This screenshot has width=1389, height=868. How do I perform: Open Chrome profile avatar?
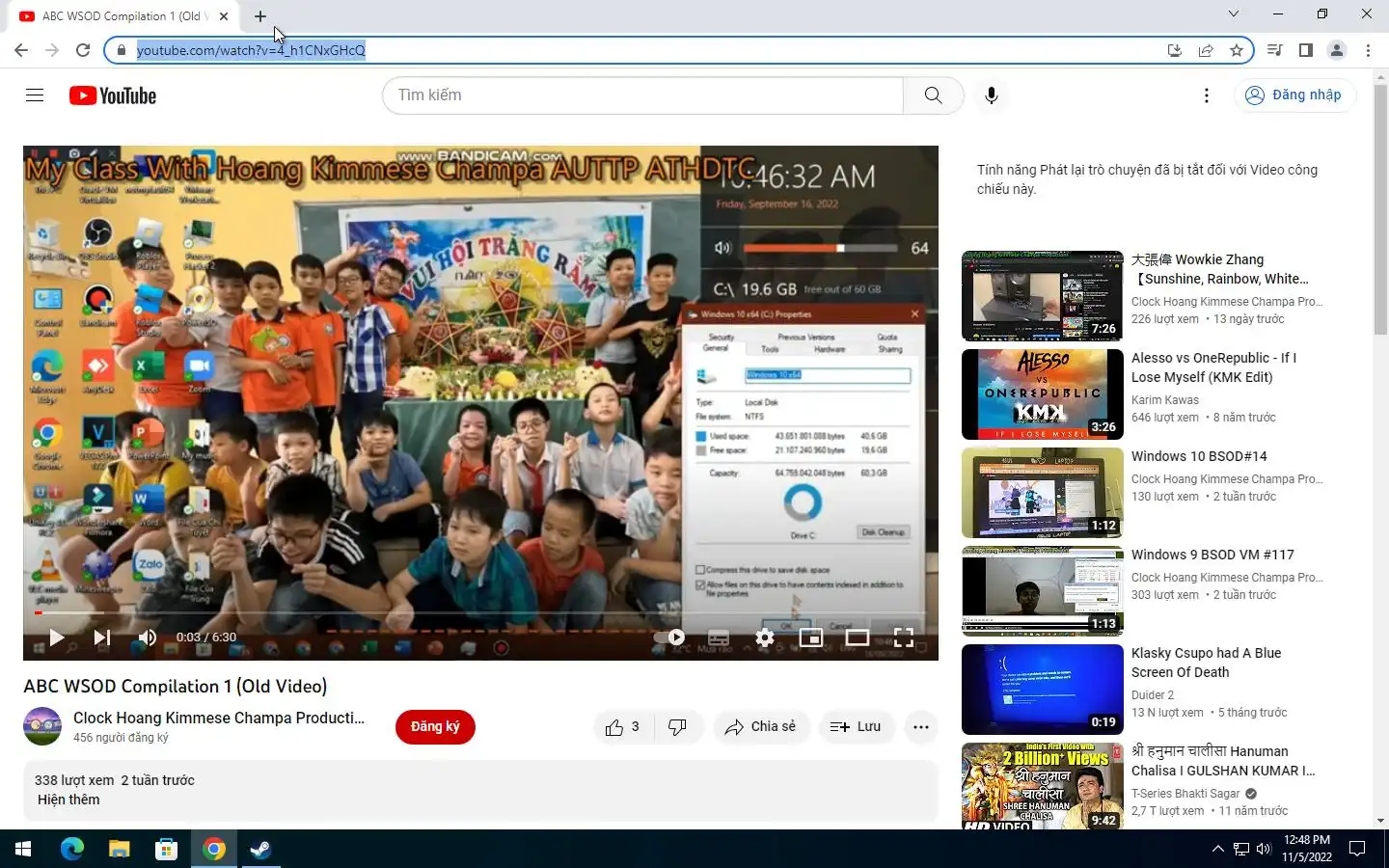pyautogui.click(x=1337, y=50)
